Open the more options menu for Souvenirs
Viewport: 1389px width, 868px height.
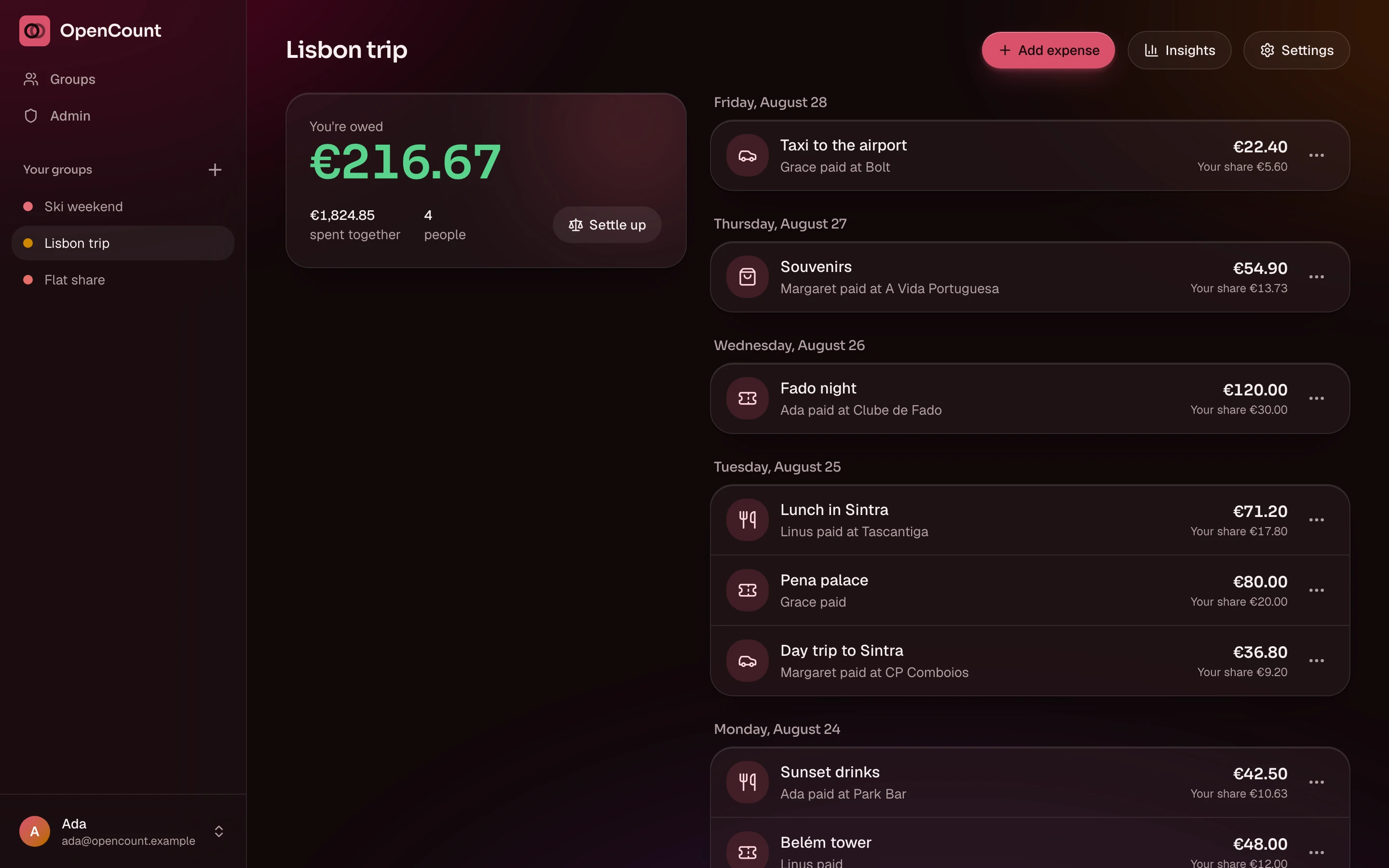[x=1316, y=277]
